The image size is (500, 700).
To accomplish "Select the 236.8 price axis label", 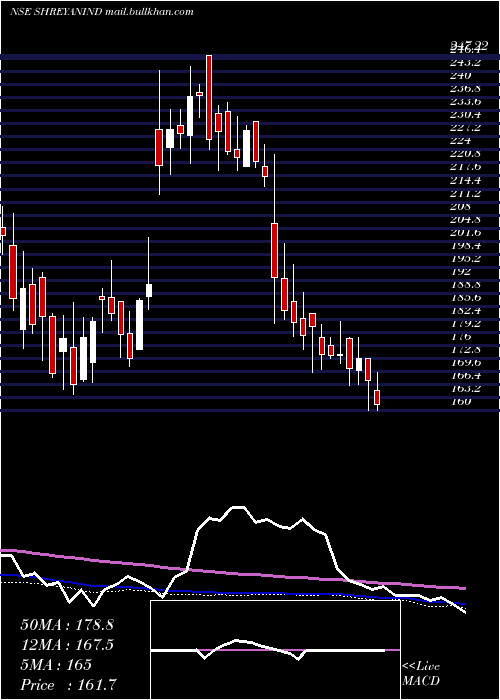I will (x=465, y=89).
